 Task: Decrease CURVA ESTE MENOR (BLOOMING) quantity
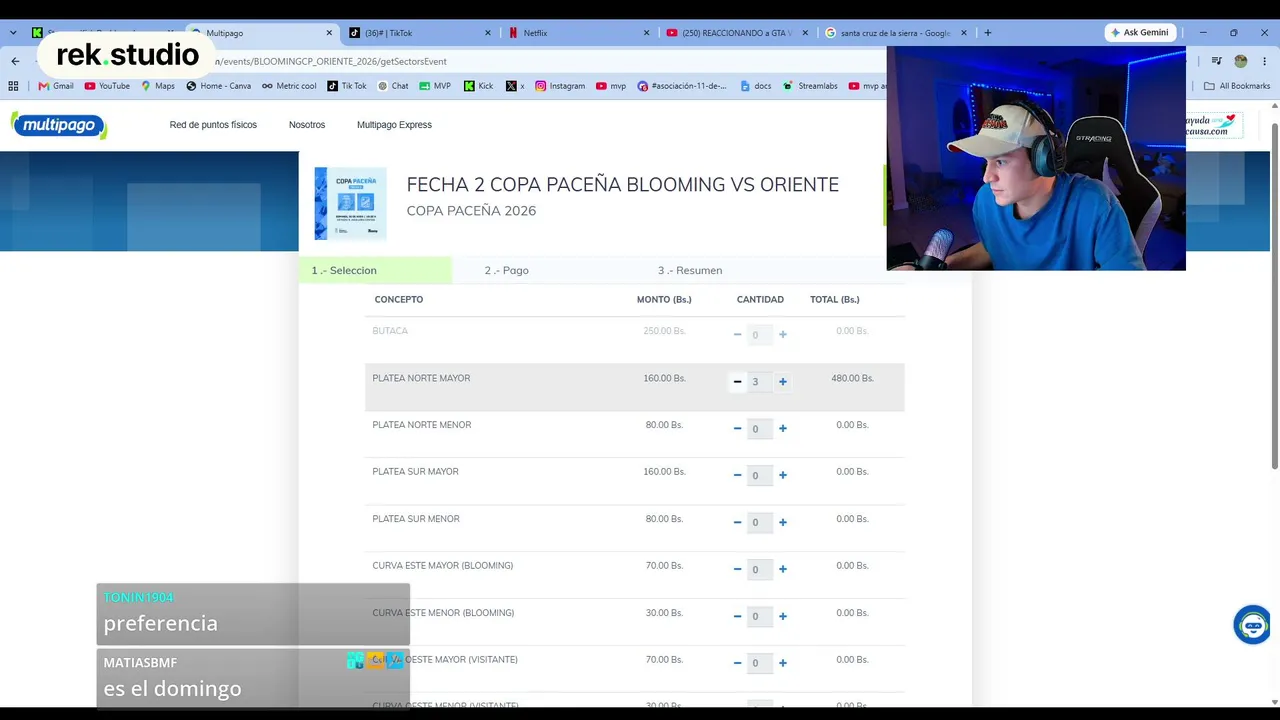(x=737, y=616)
